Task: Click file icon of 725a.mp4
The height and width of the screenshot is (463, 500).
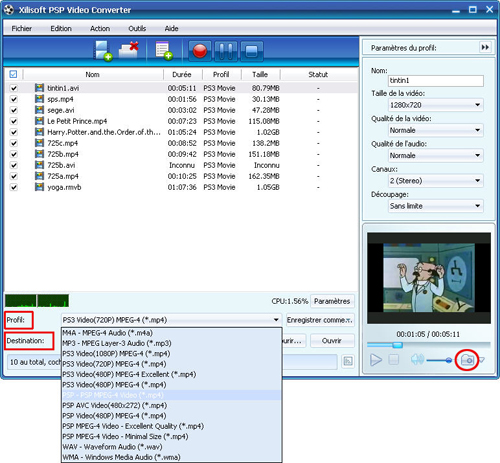Action: [39, 176]
